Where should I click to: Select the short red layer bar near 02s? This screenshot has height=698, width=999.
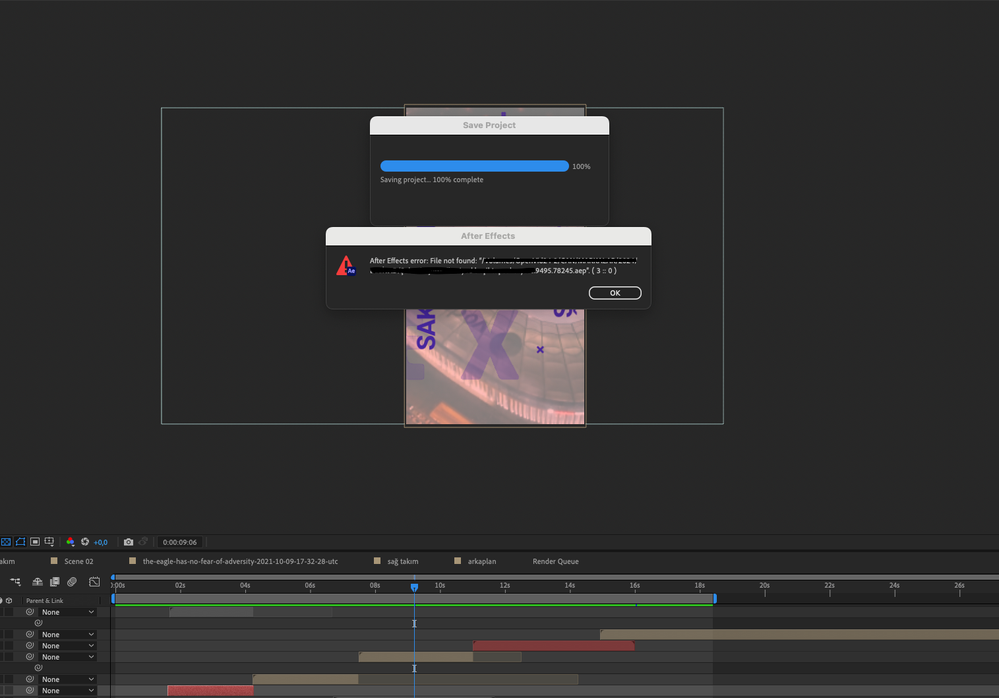(210, 690)
